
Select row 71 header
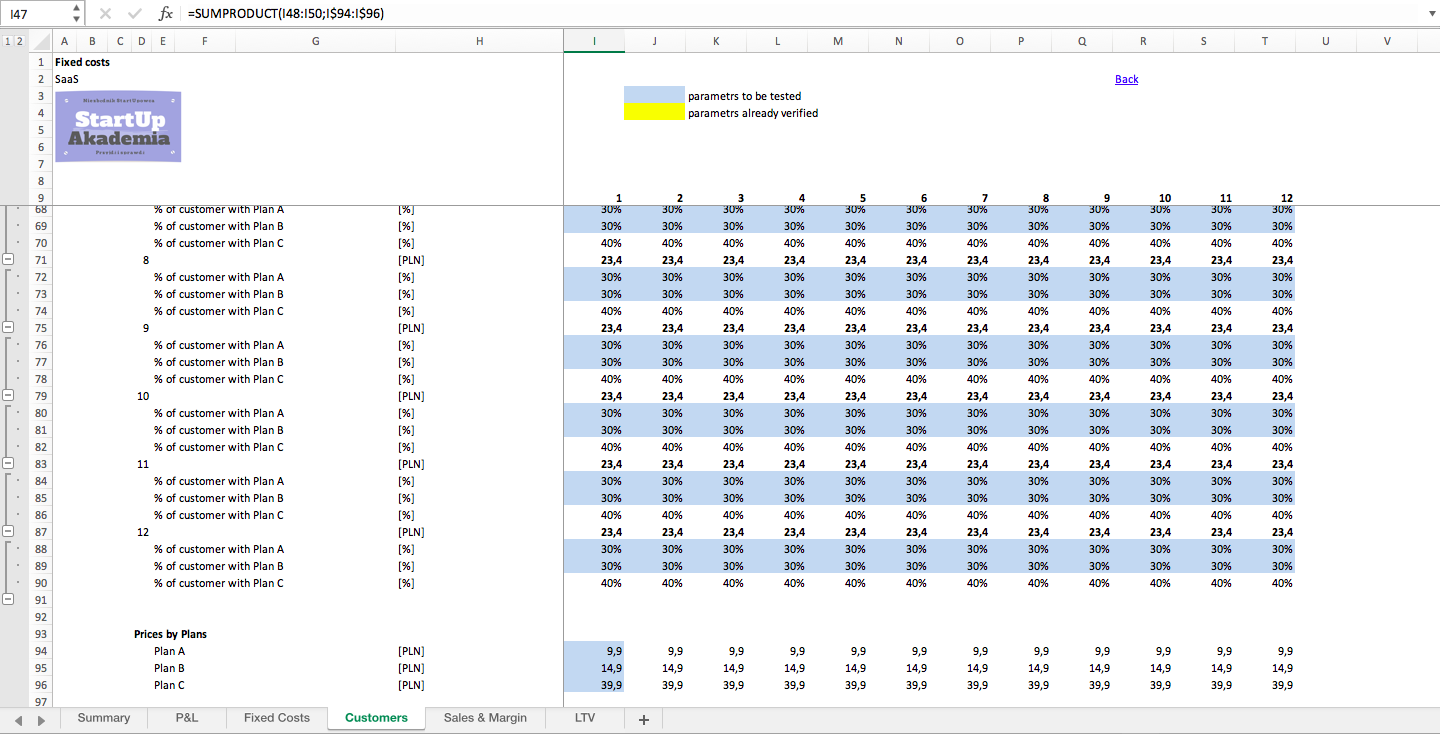(x=41, y=260)
